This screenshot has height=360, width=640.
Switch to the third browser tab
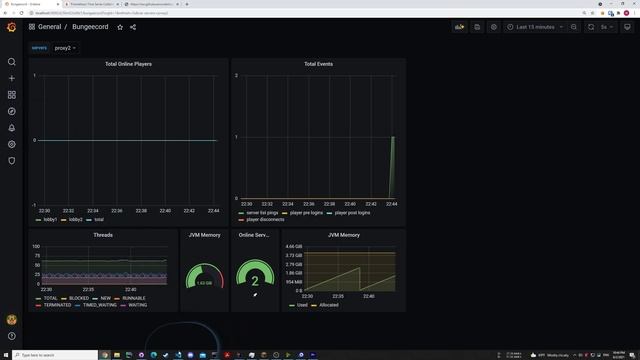click(151, 4)
